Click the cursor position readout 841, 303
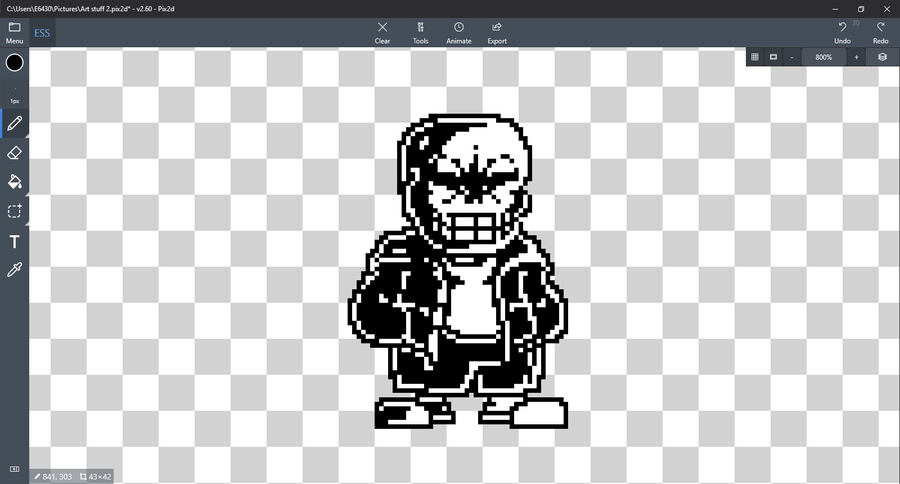The image size is (900, 484). tap(53, 477)
